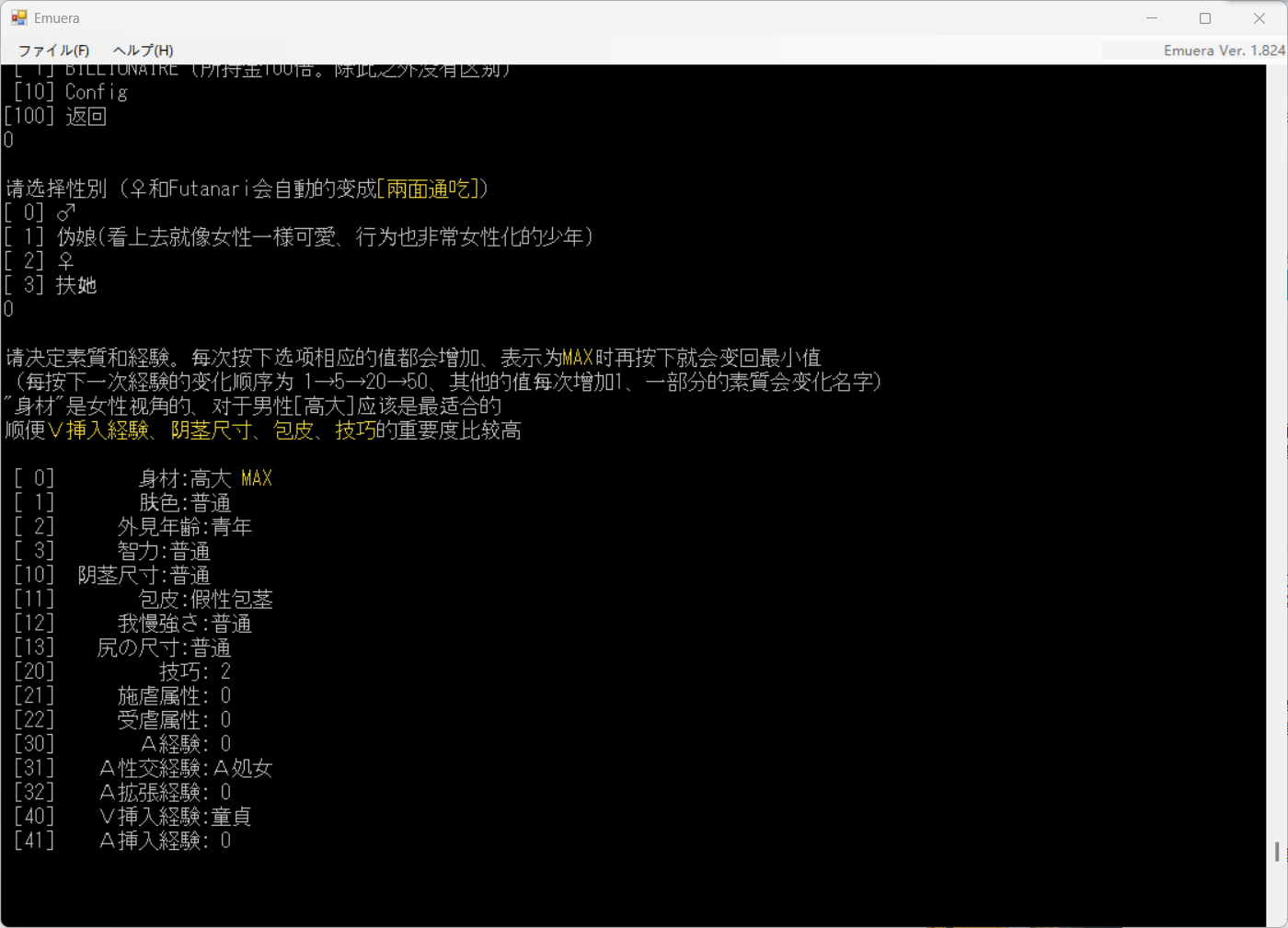Raise option [30] A経験: 0
Screen dimensions: 1288x928
click(122, 744)
